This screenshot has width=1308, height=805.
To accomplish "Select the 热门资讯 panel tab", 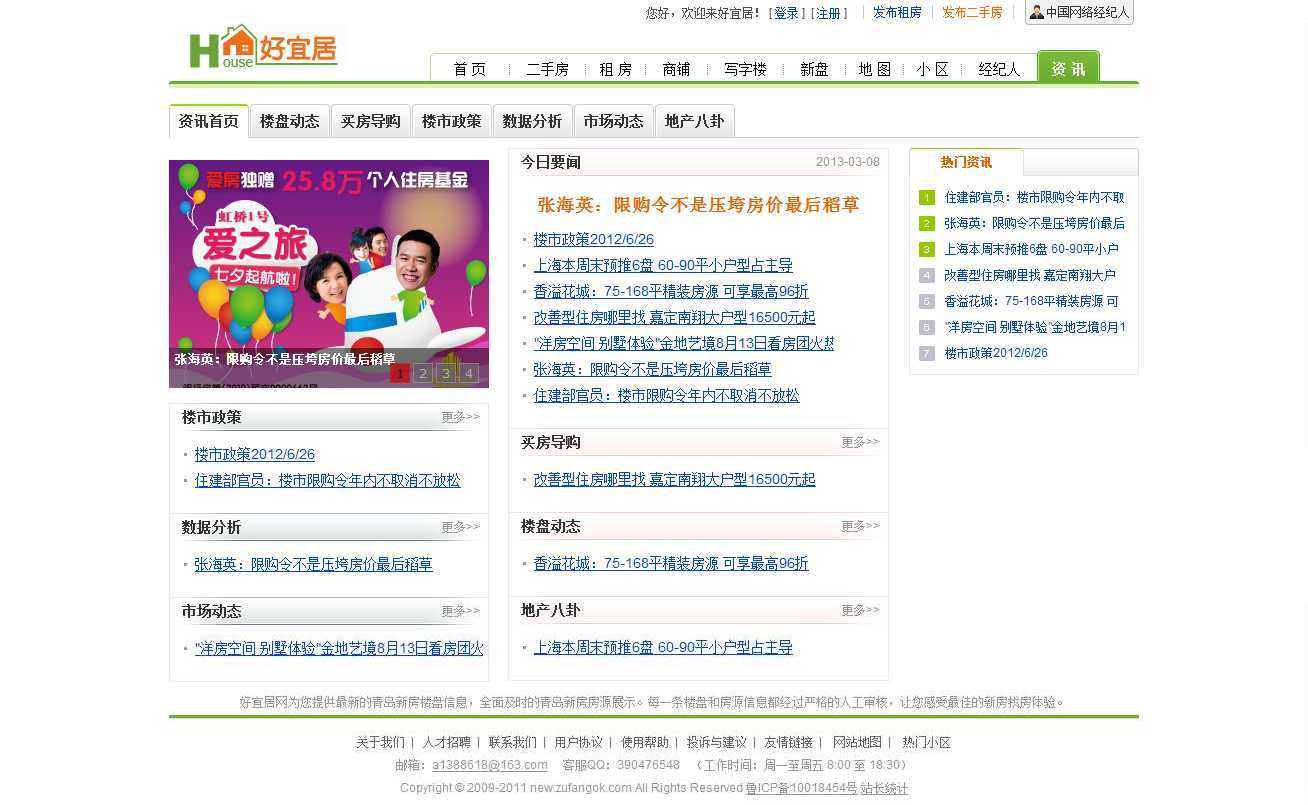I will (966, 162).
